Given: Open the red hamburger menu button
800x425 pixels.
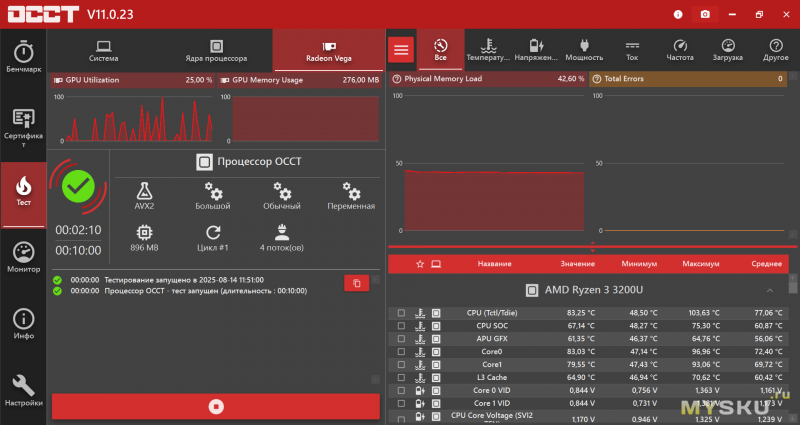Looking at the screenshot, I should [401, 50].
